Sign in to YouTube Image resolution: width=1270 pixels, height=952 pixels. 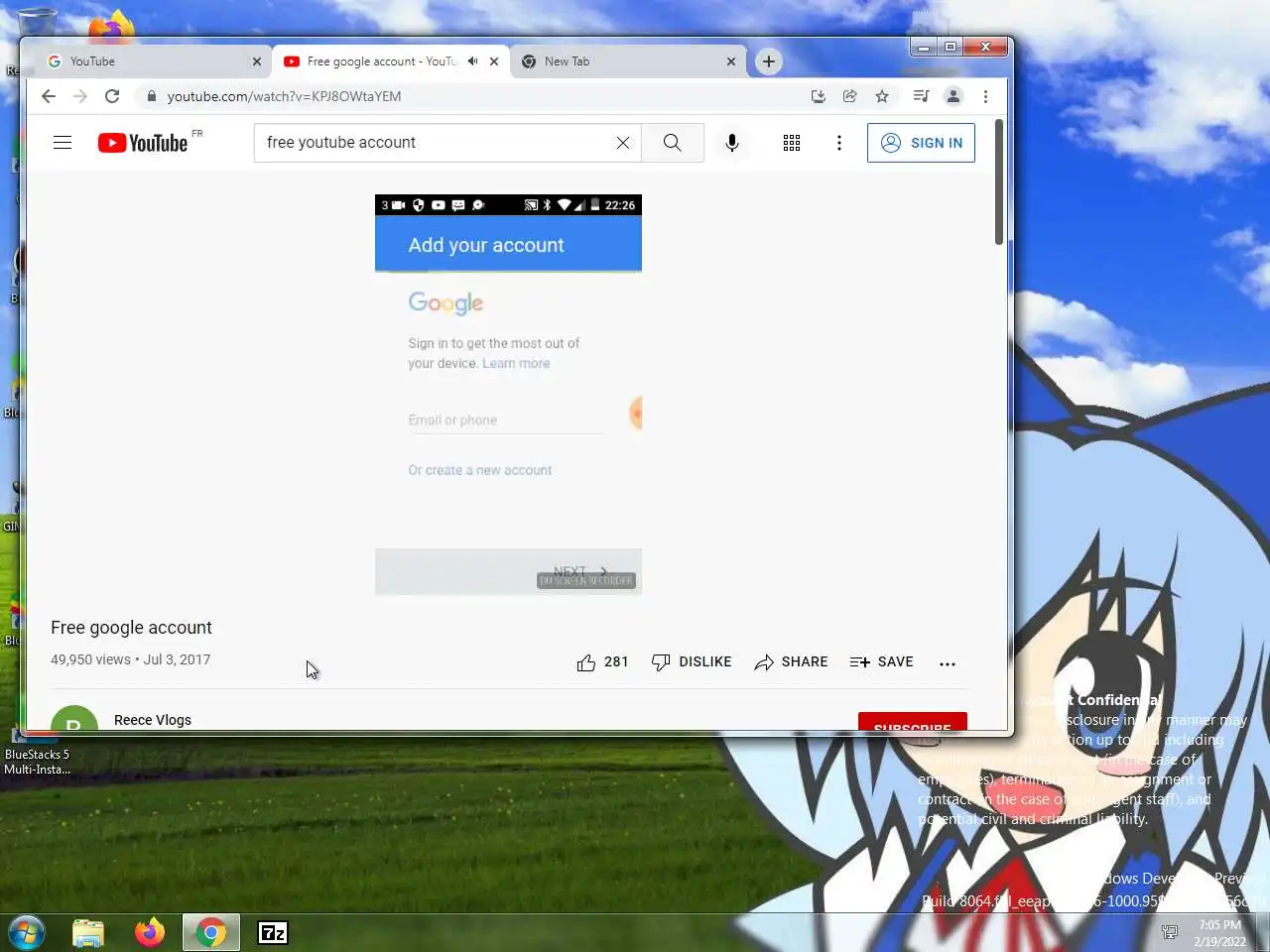pos(921,143)
